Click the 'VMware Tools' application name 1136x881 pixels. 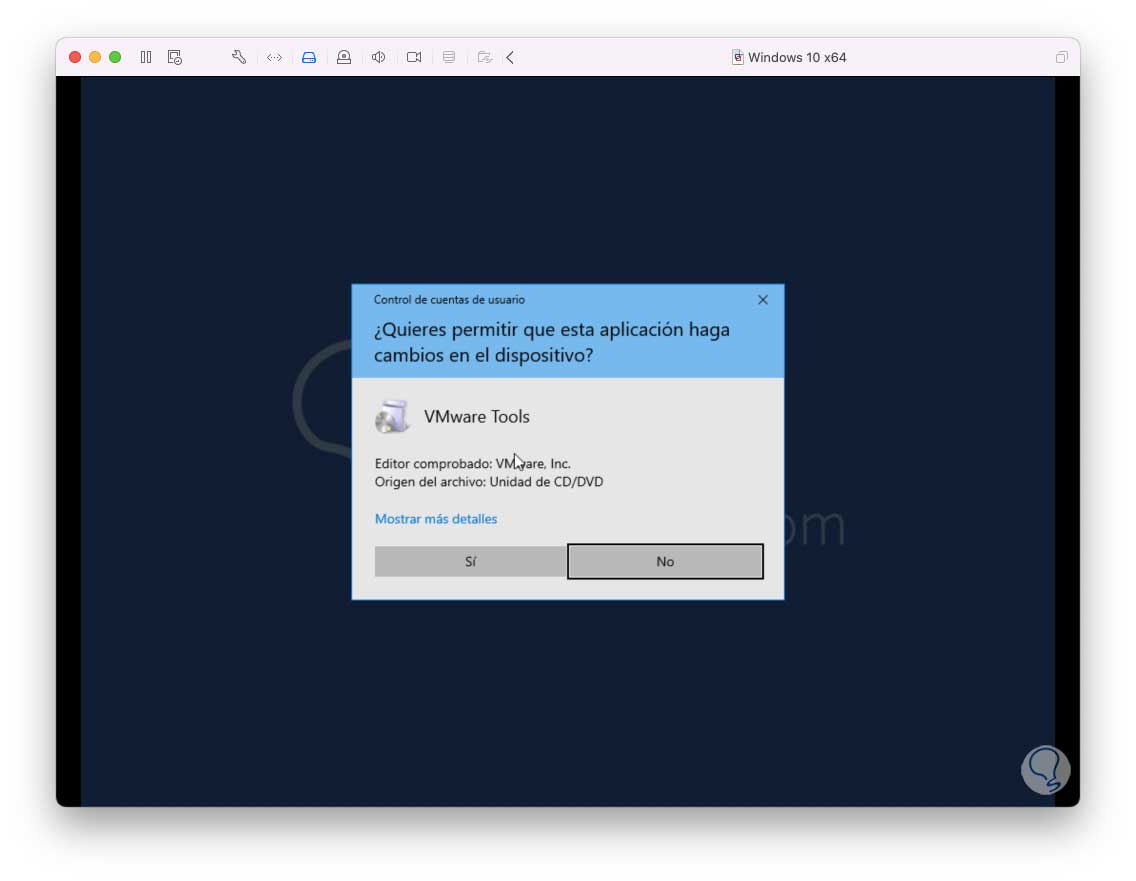477,417
